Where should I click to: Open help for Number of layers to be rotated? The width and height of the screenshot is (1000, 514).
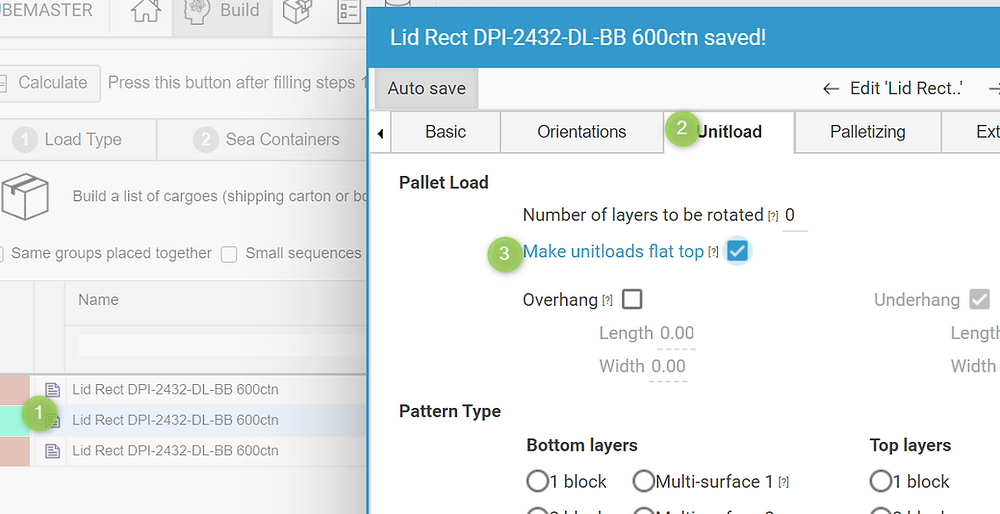pos(773,216)
